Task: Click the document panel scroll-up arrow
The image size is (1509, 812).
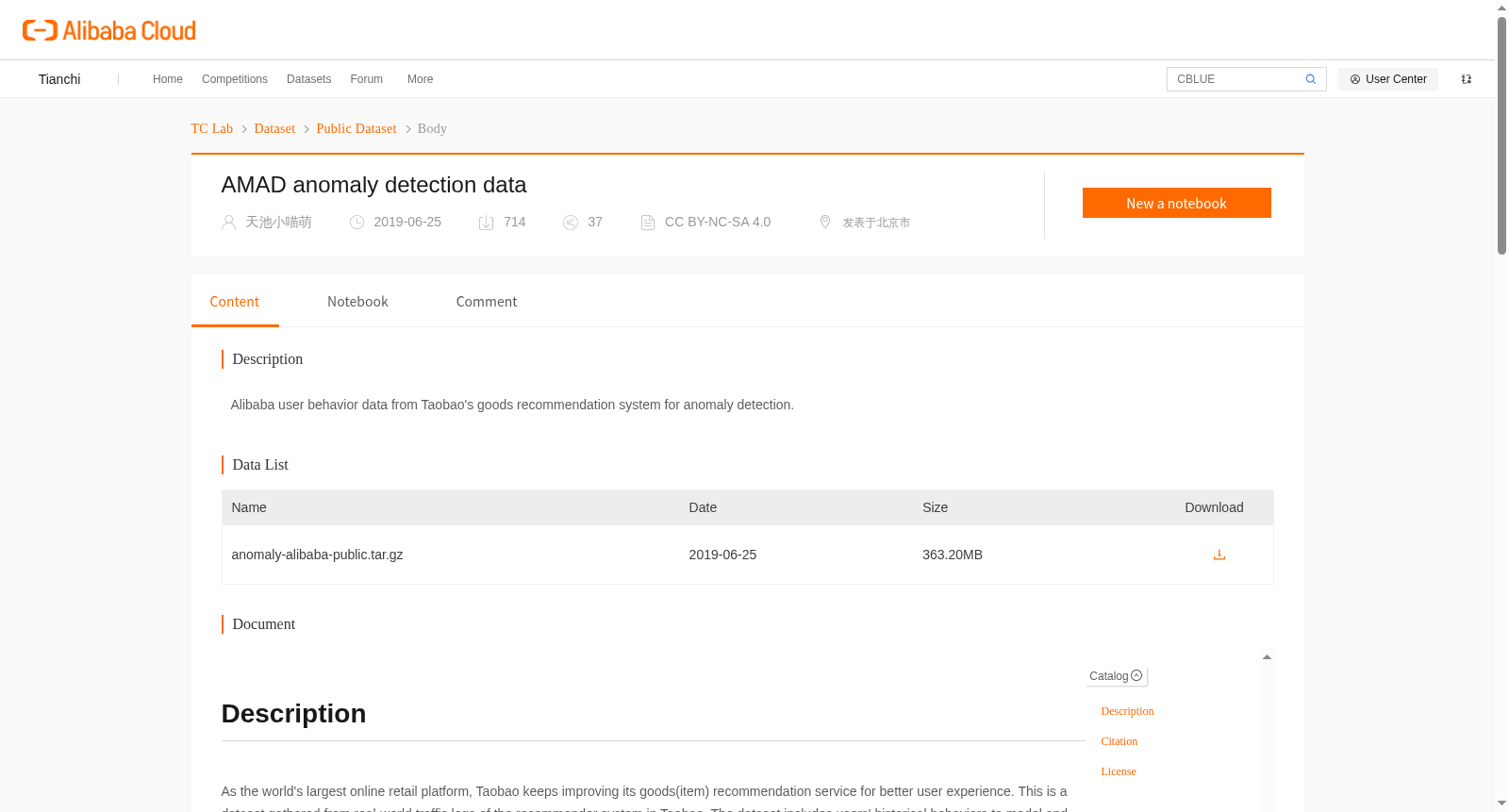Action: [1267, 657]
